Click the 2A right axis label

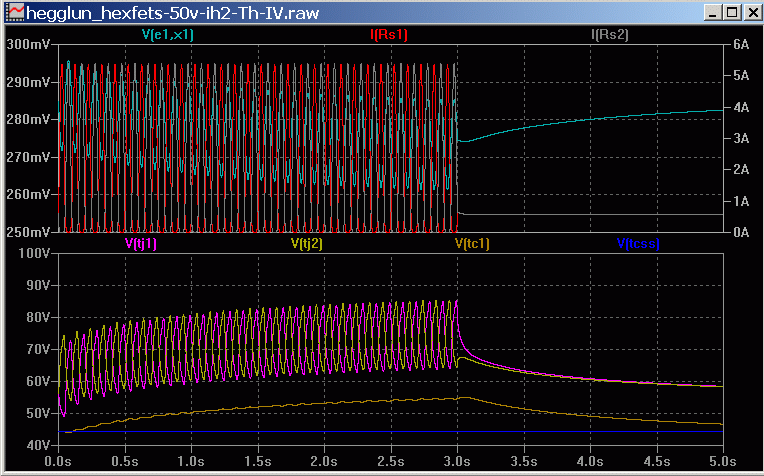tap(741, 170)
